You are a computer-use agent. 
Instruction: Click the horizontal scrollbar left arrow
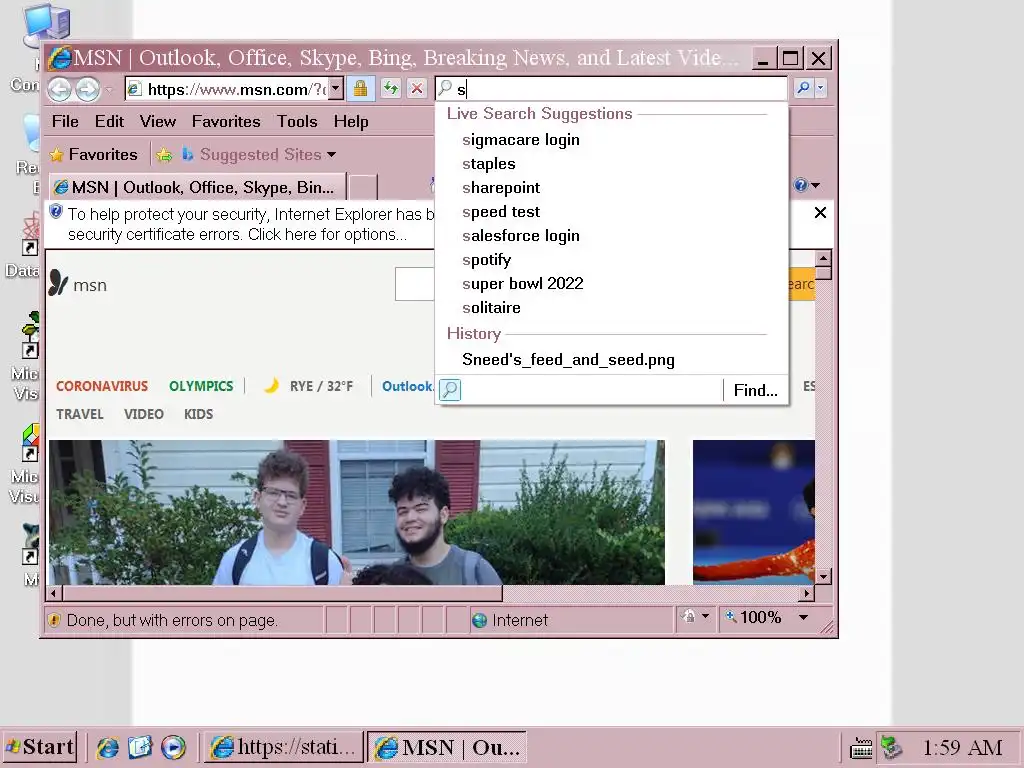(x=54, y=593)
